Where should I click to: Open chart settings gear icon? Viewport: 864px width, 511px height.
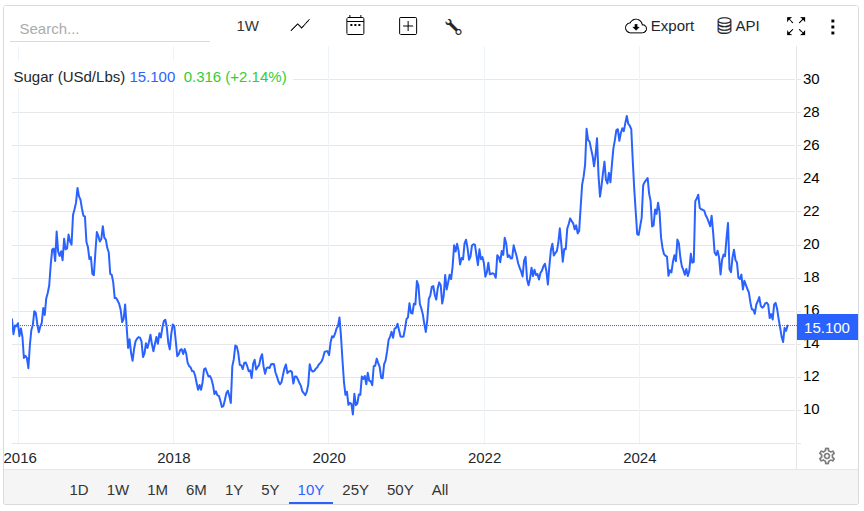pos(827,456)
